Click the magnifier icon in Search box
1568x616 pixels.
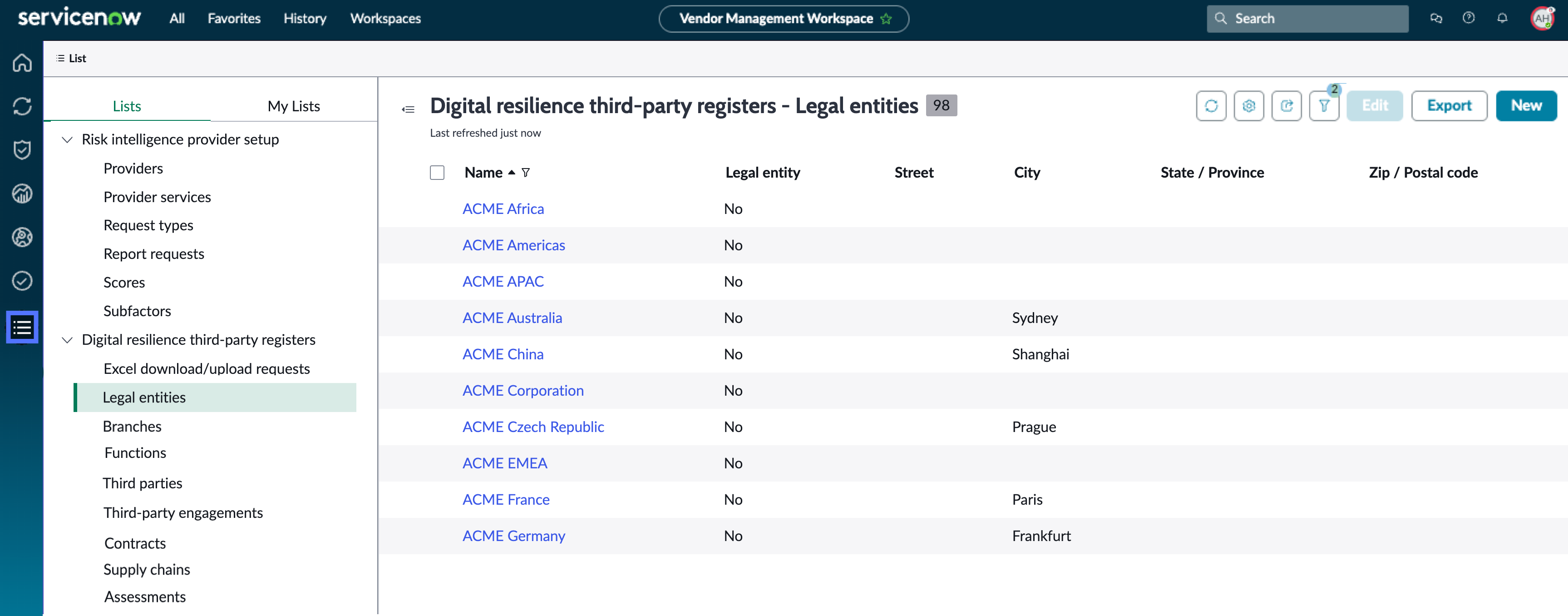pyautogui.click(x=1220, y=18)
